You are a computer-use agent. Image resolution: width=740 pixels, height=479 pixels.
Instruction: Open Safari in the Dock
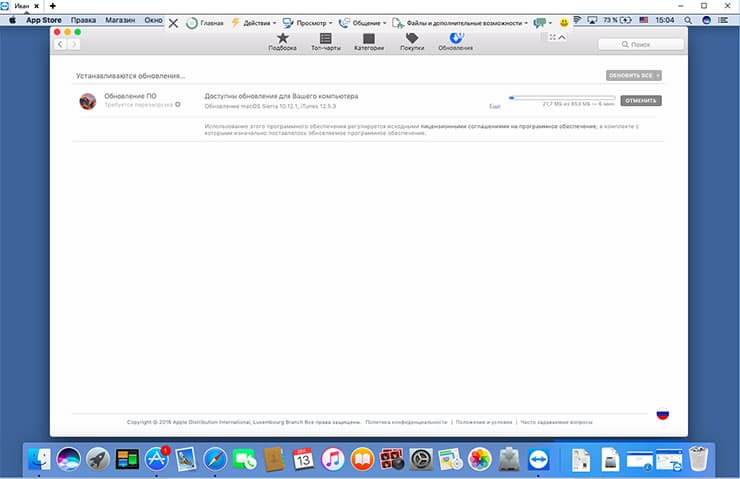pyautogui.click(x=215, y=459)
